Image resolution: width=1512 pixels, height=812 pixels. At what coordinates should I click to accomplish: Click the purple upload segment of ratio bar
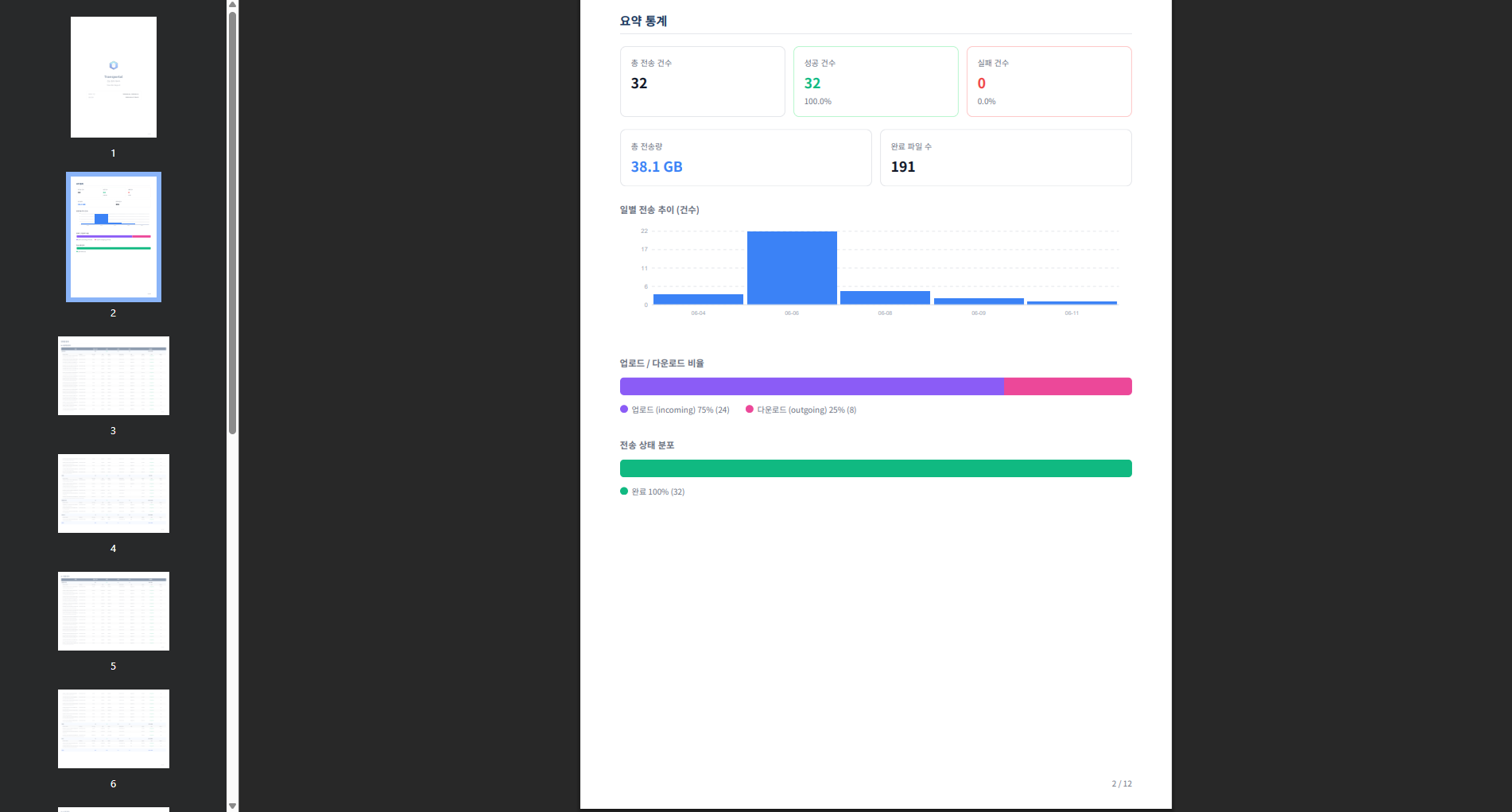tap(812, 387)
